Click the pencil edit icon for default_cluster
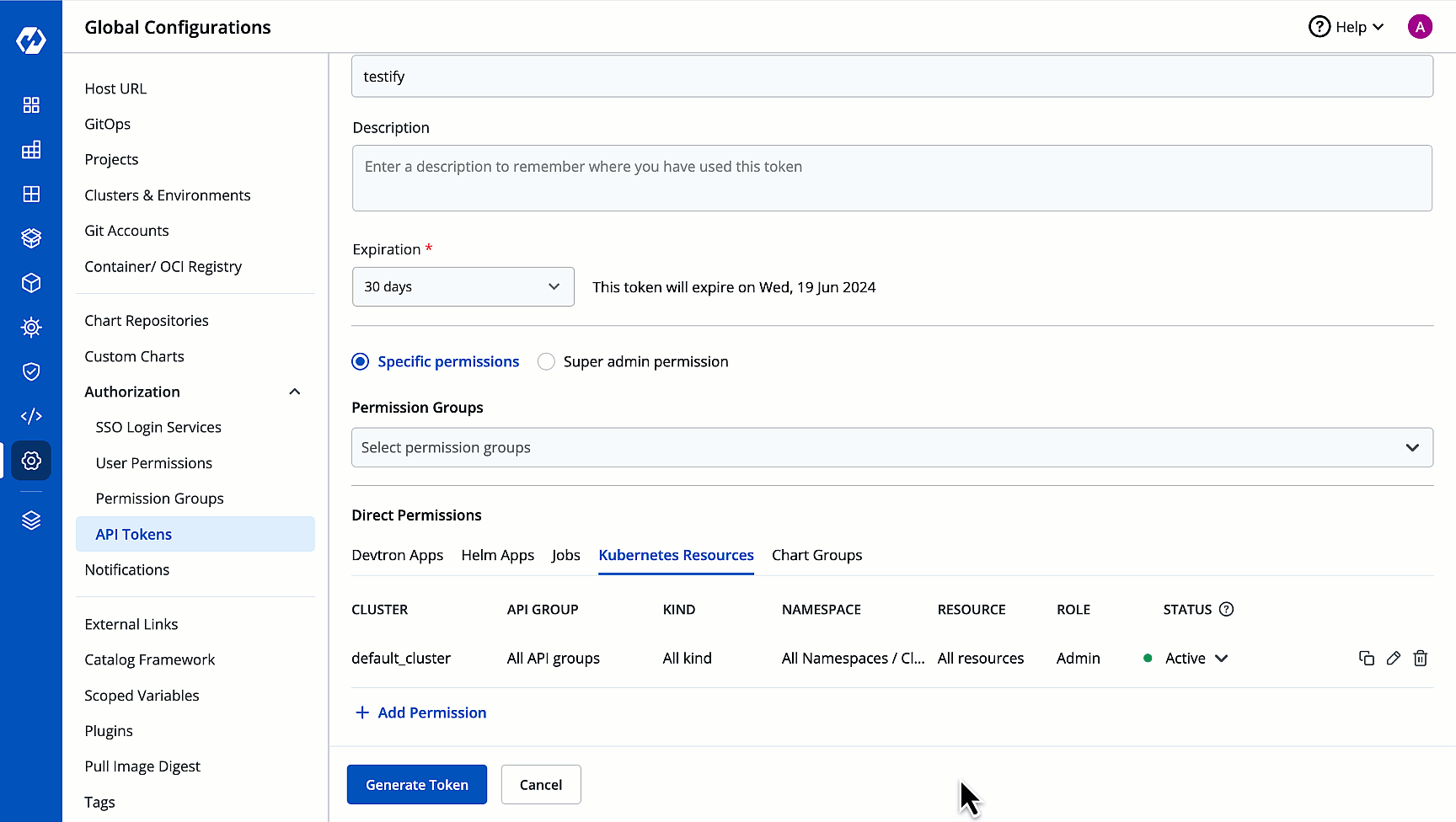The width and height of the screenshot is (1456, 822). [1394, 659]
